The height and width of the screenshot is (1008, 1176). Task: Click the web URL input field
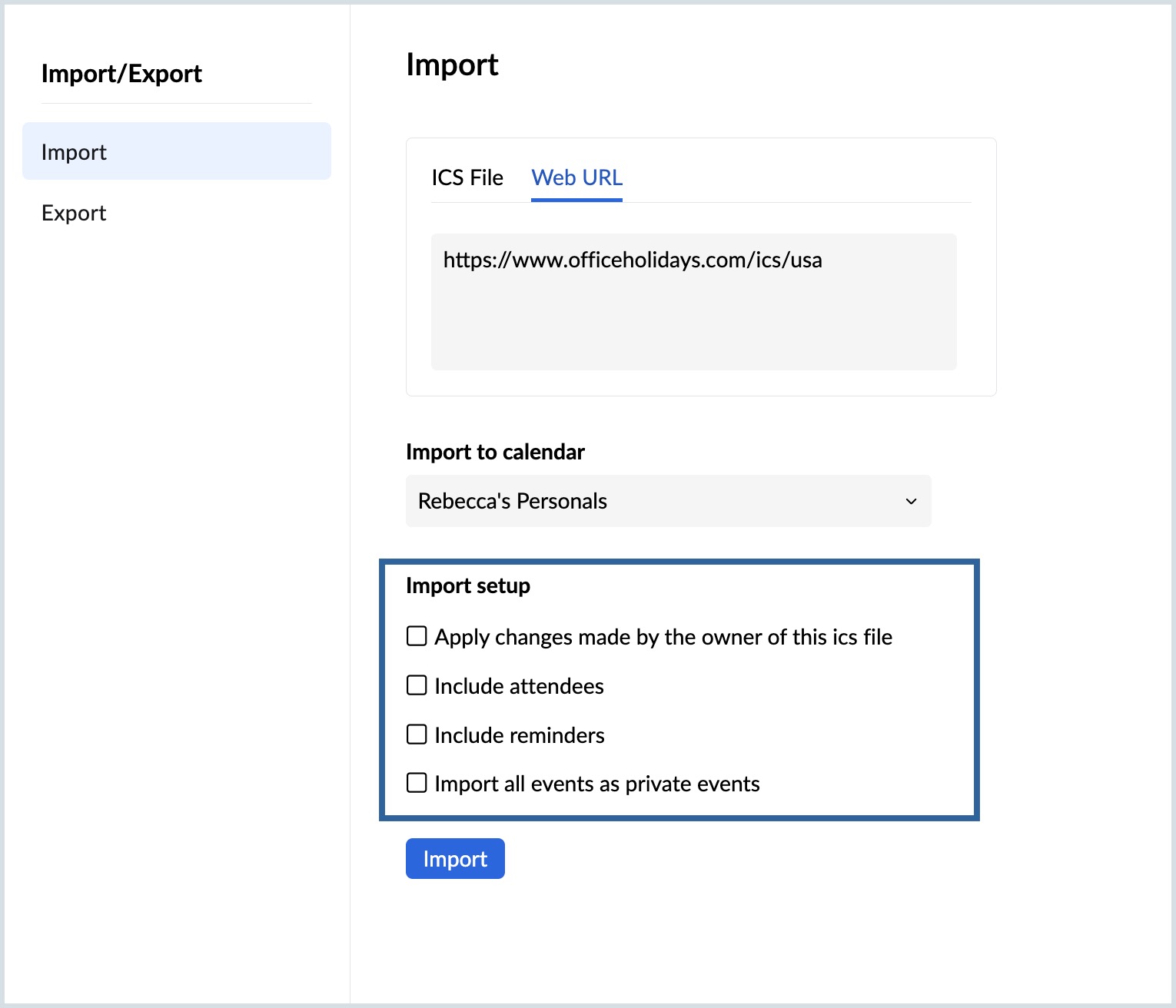[694, 302]
